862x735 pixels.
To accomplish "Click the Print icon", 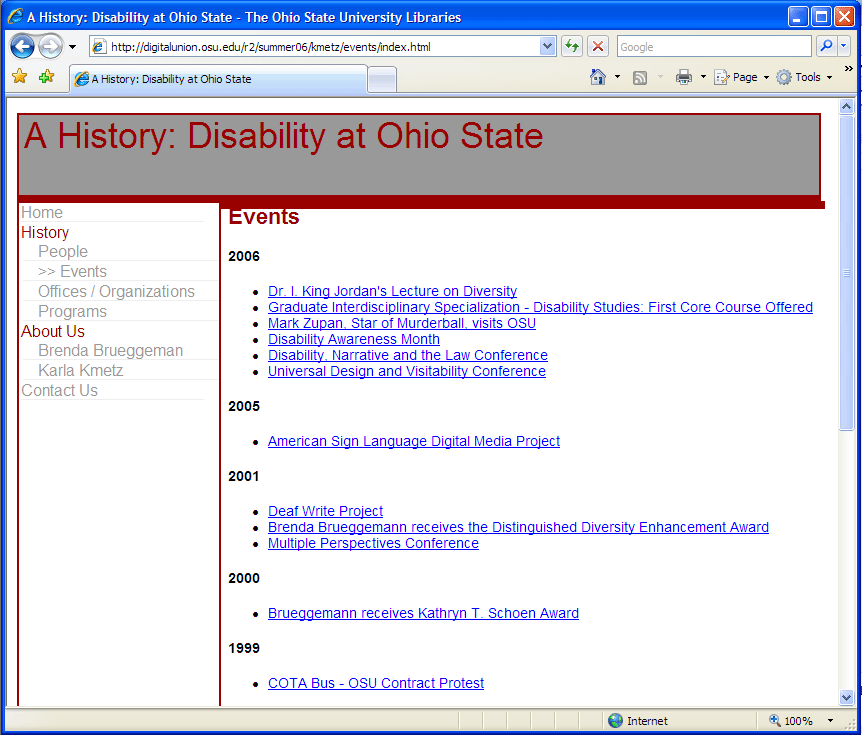I will click(684, 77).
